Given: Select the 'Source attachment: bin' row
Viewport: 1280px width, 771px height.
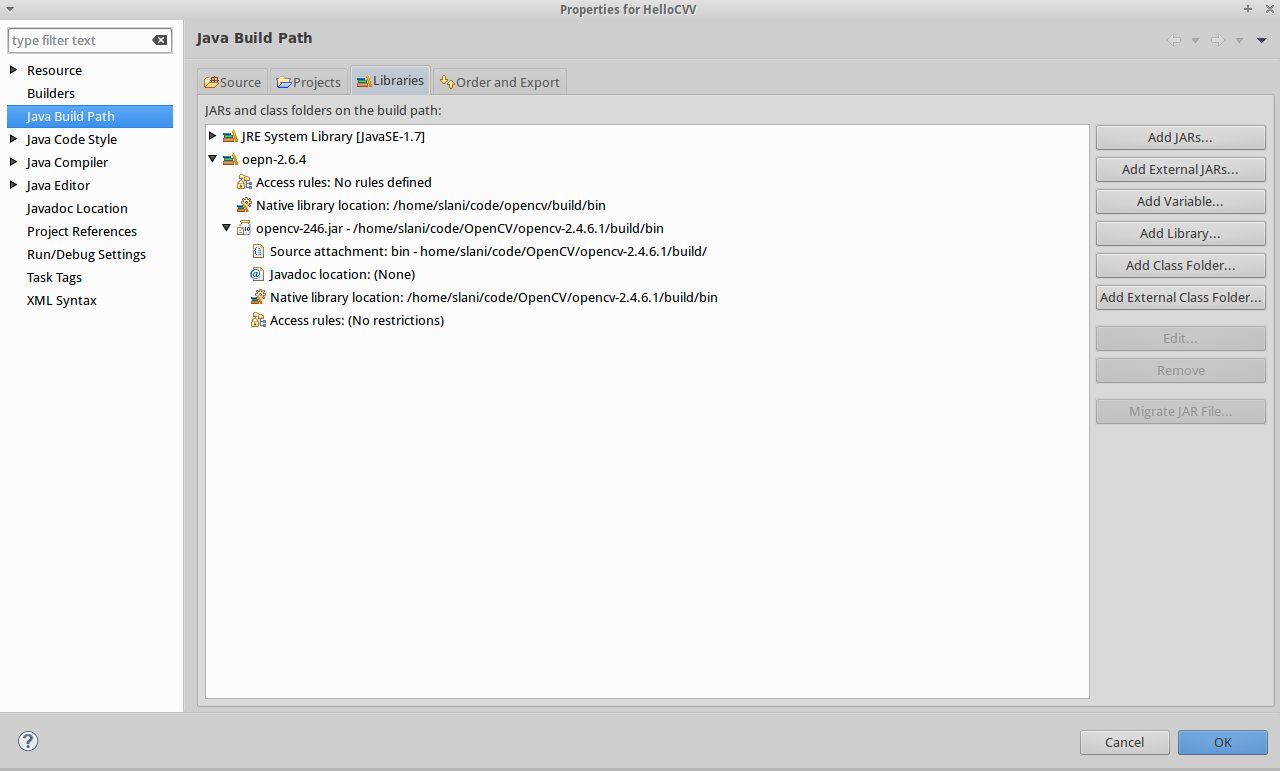Looking at the screenshot, I should click(x=488, y=251).
